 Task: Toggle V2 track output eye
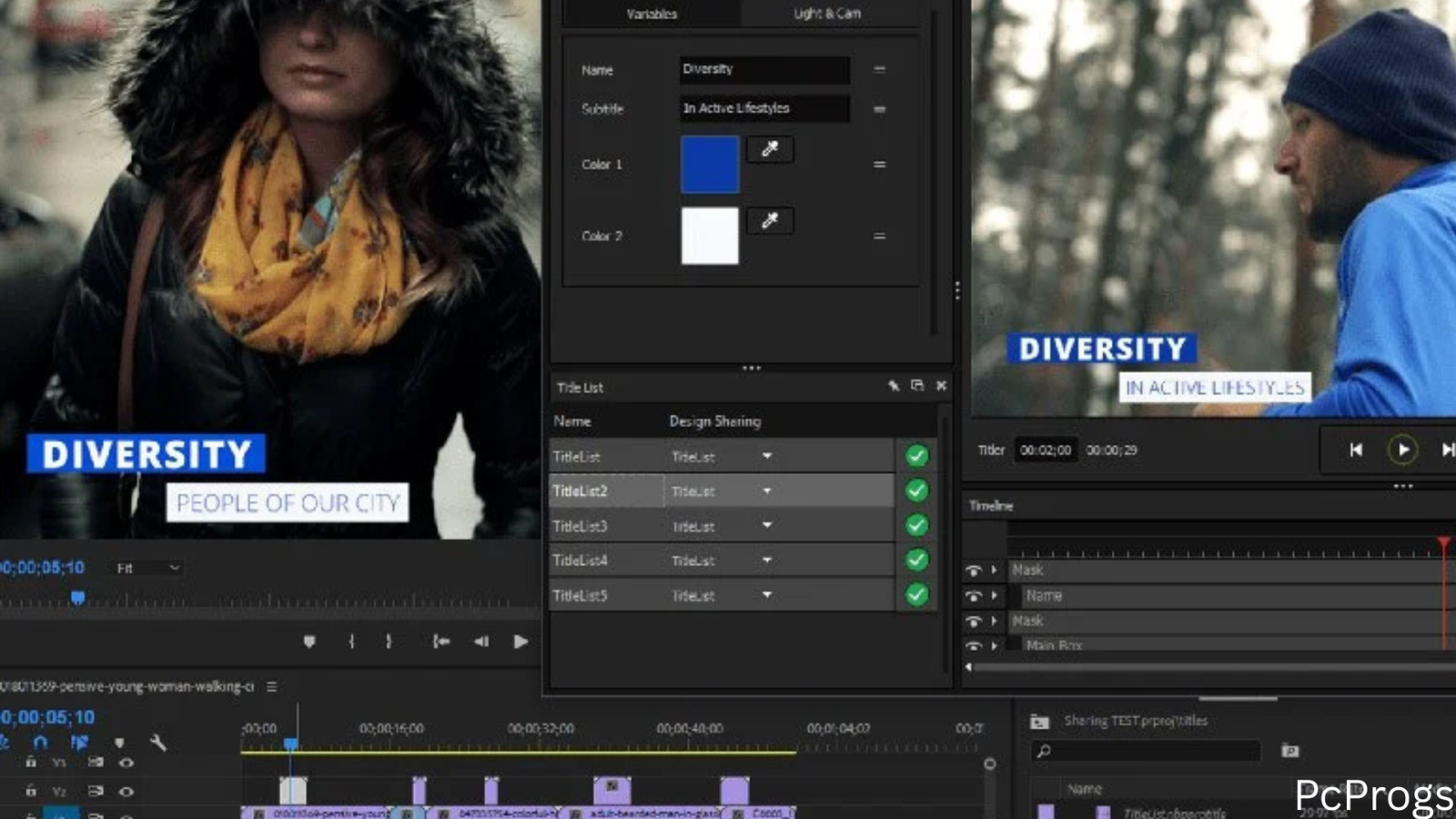click(x=126, y=792)
